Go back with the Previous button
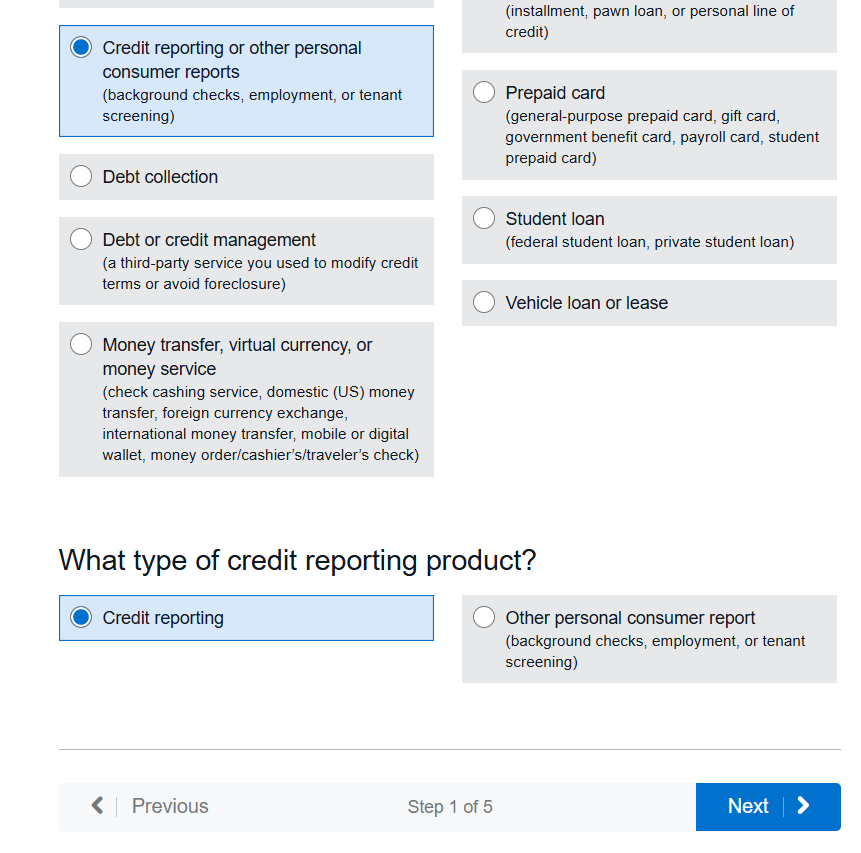 pyautogui.click(x=150, y=806)
